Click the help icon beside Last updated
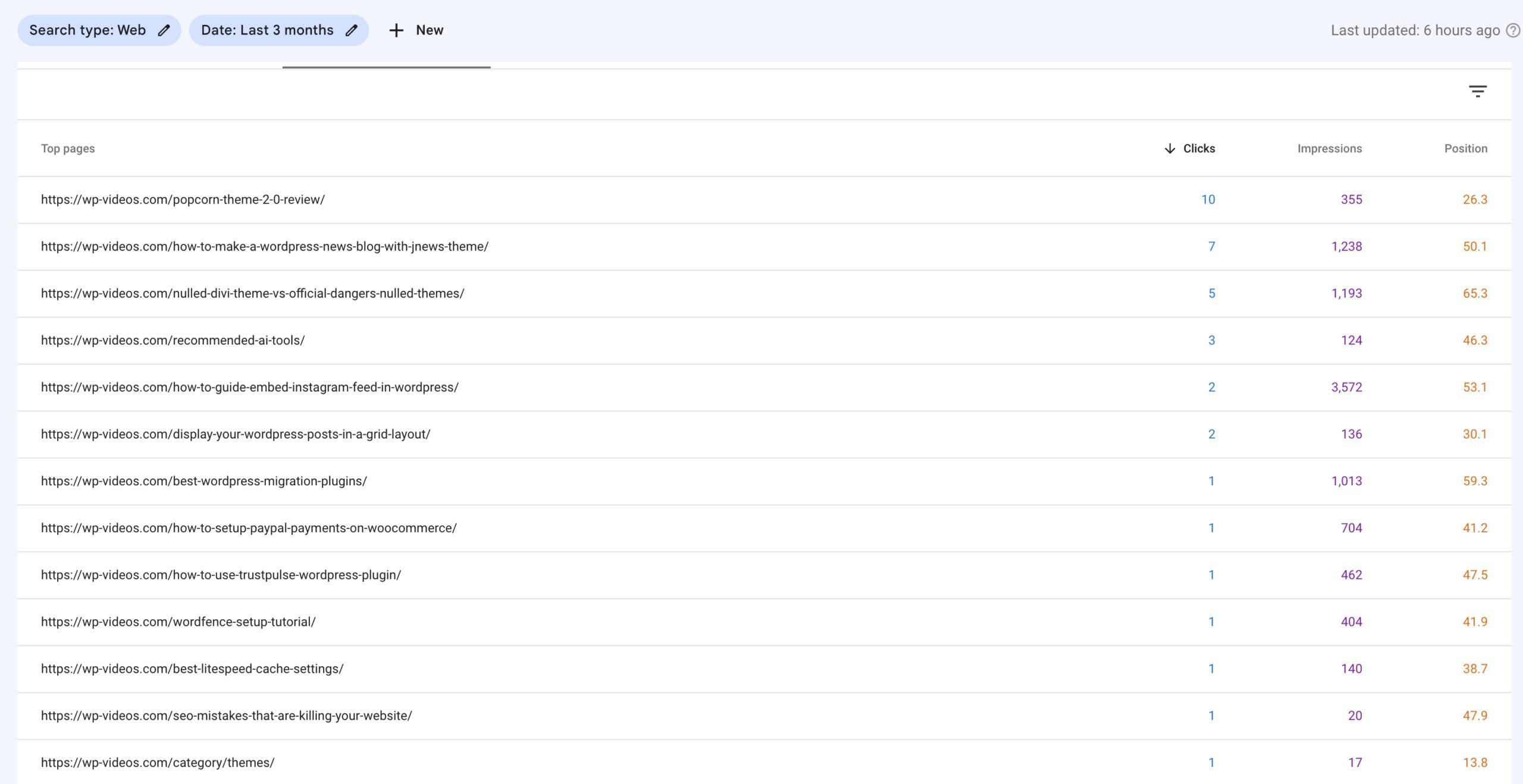This screenshot has width=1523, height=784. click(1512, 30)
